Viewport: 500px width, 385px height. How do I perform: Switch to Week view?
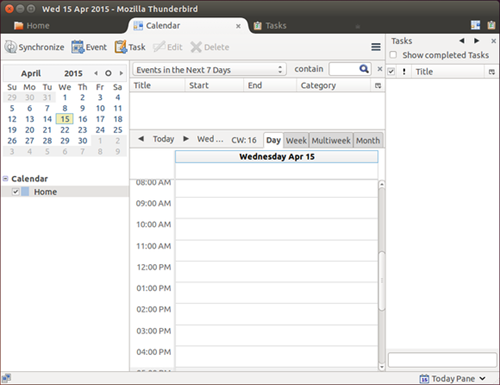pos(296,140)
